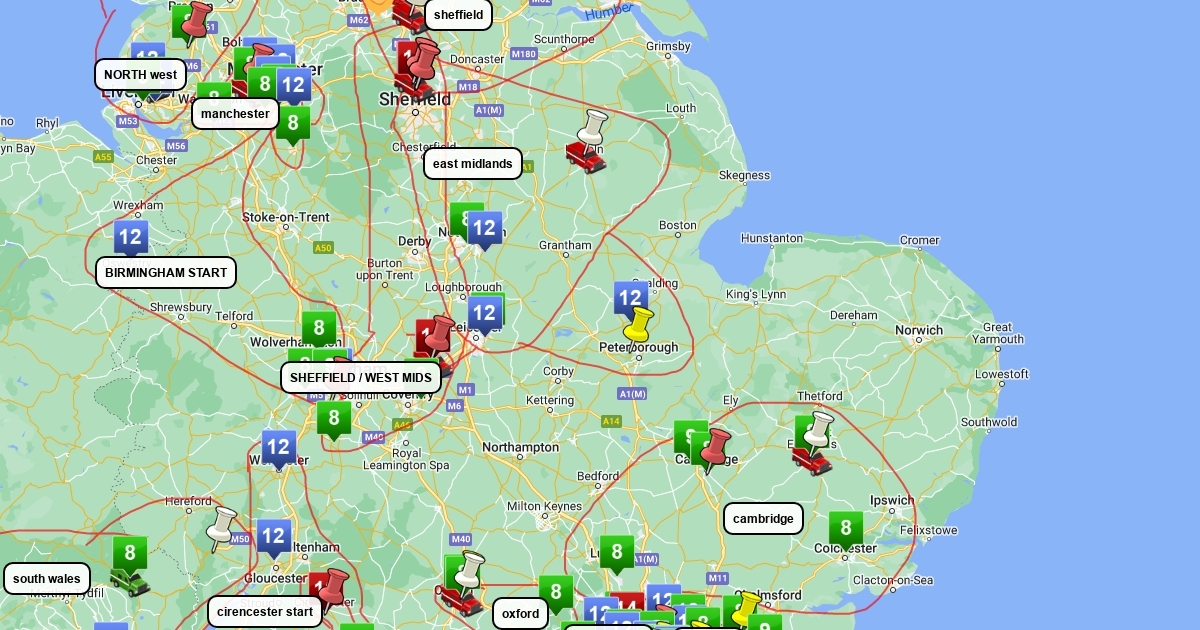The image size is (1200, 630).
Task: Select the blue 12 marker near Wrexham
Action: [x=130, y=238]
